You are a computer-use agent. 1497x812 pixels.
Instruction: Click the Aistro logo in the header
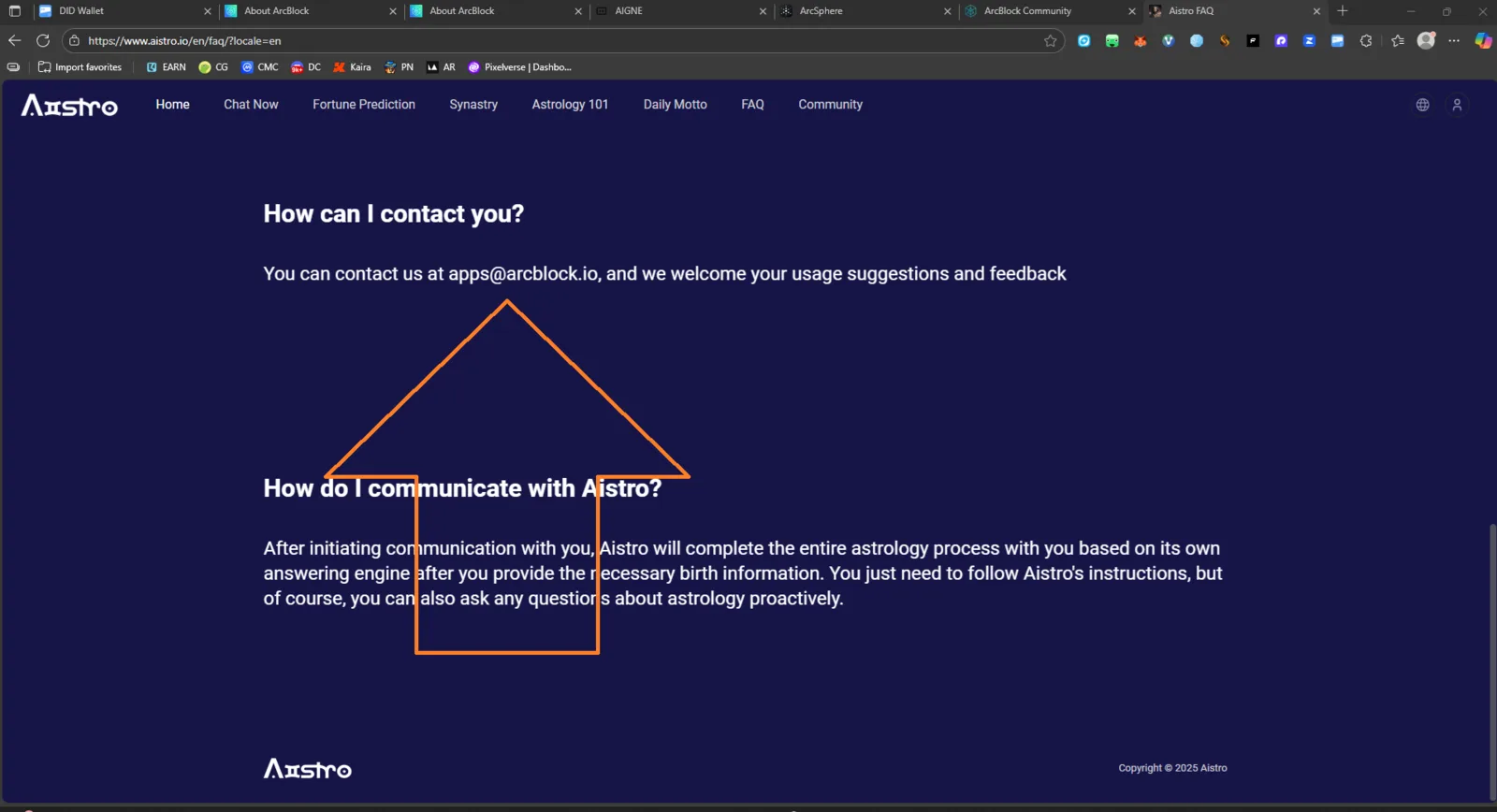(x=69, y=105)
